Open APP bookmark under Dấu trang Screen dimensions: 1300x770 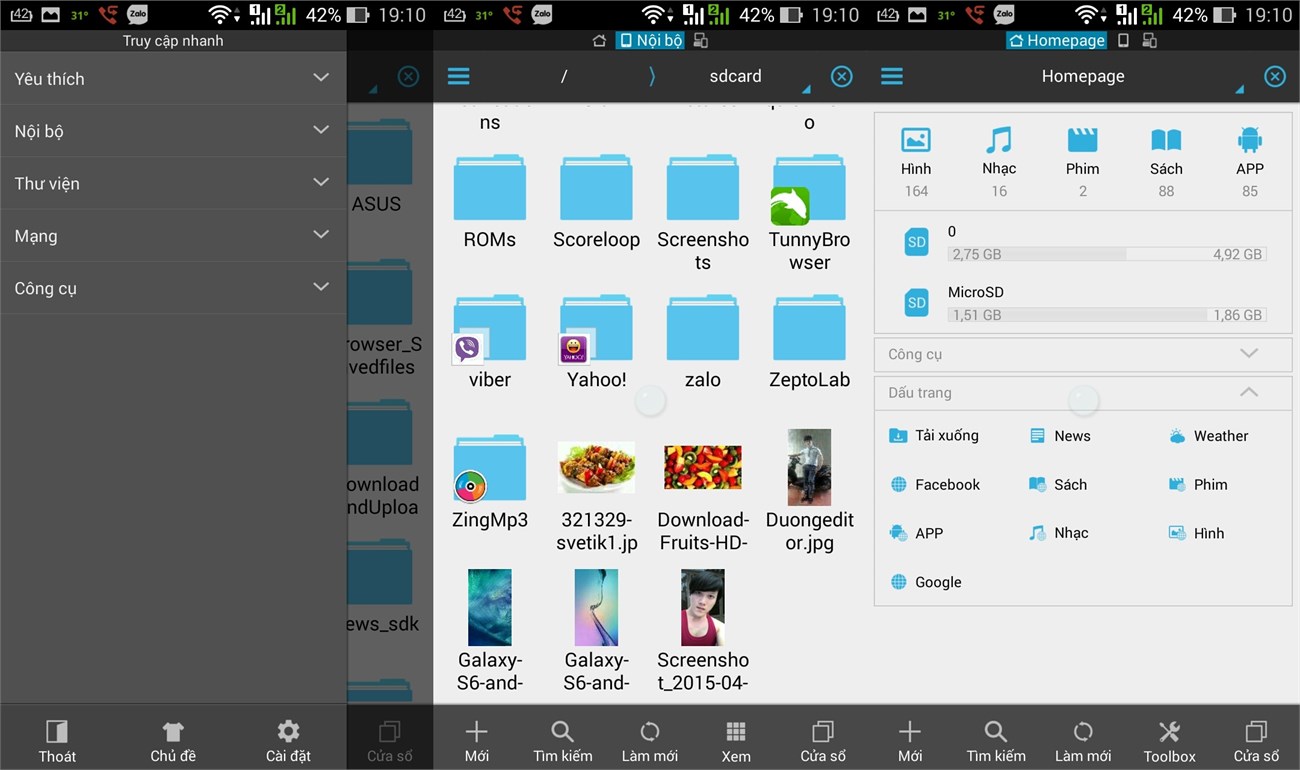pyautogui.click(x=916, y=533)
